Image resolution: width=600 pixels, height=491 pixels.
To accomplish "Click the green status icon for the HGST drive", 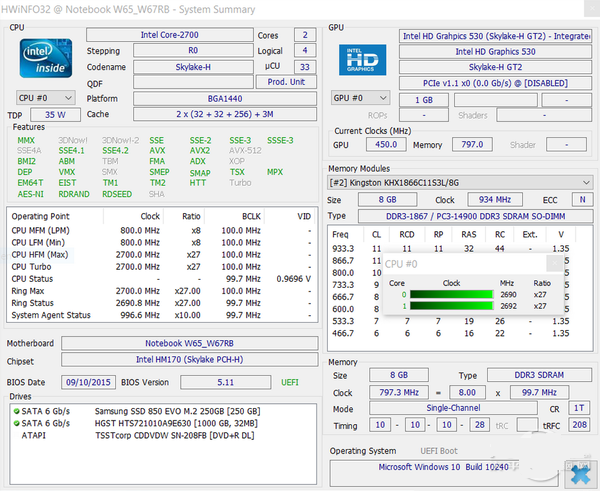I will [16, 423].
